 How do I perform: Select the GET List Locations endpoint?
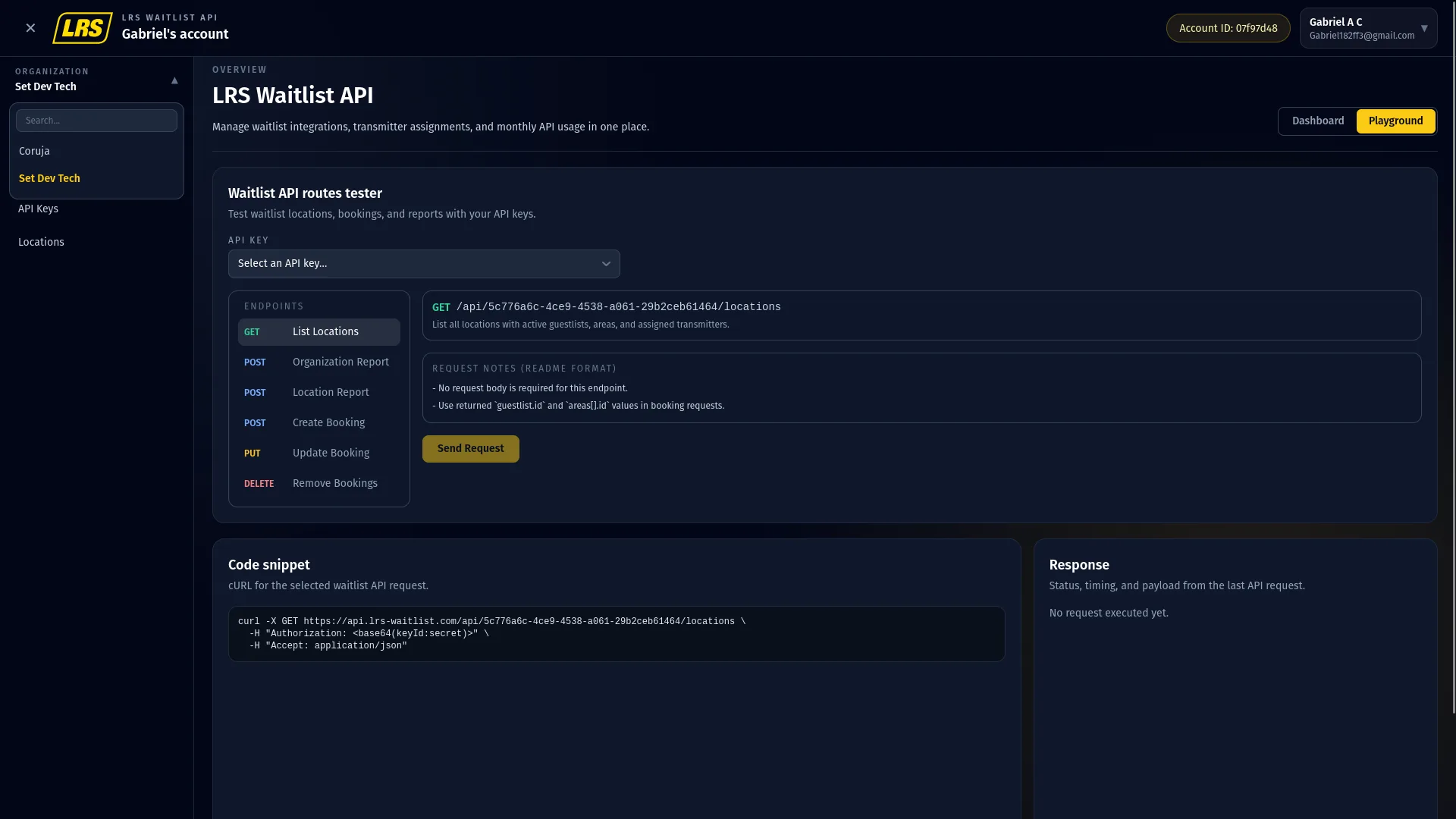point(318,332)
